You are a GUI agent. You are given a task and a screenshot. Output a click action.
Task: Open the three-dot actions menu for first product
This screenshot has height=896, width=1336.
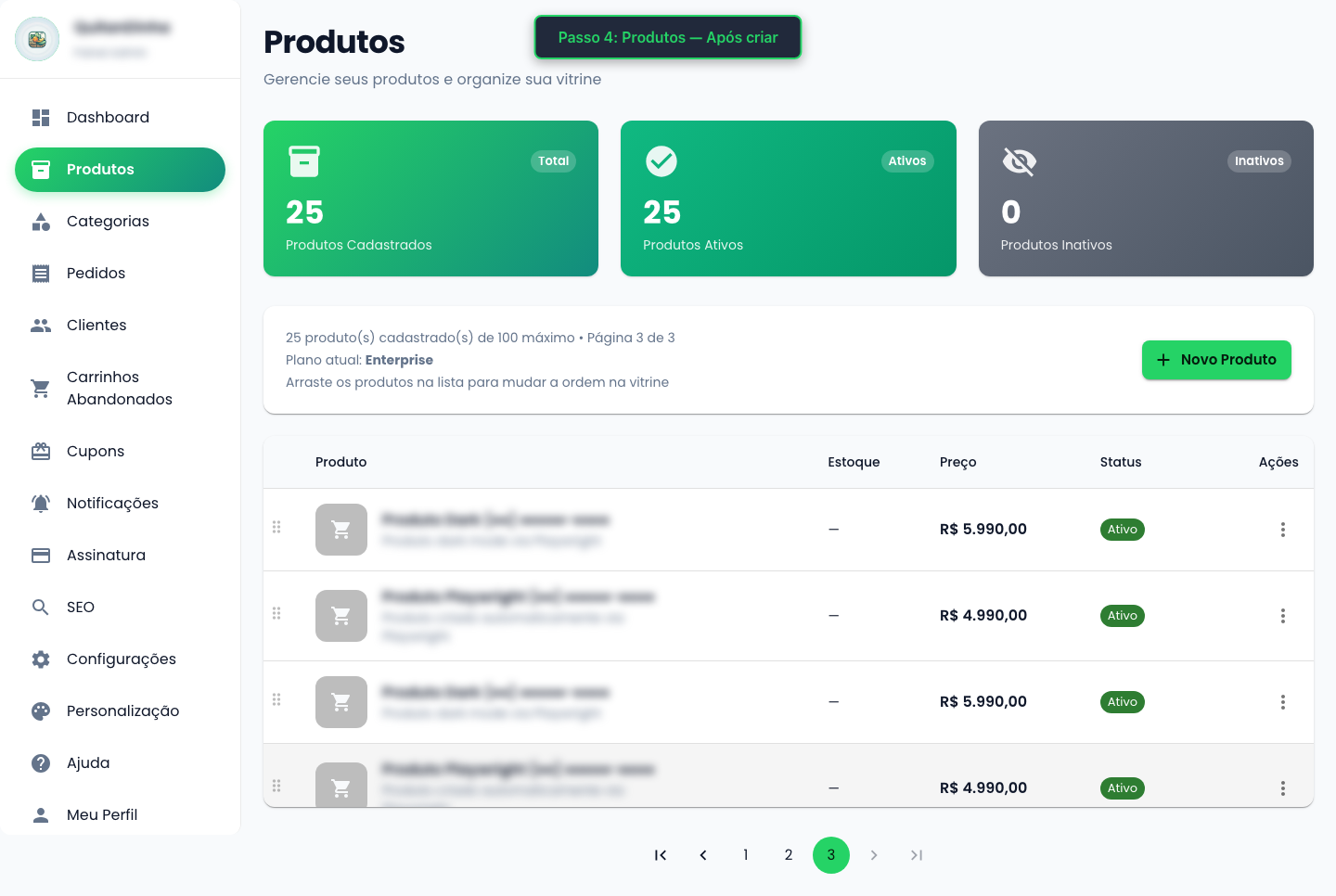coord(1283,529)
